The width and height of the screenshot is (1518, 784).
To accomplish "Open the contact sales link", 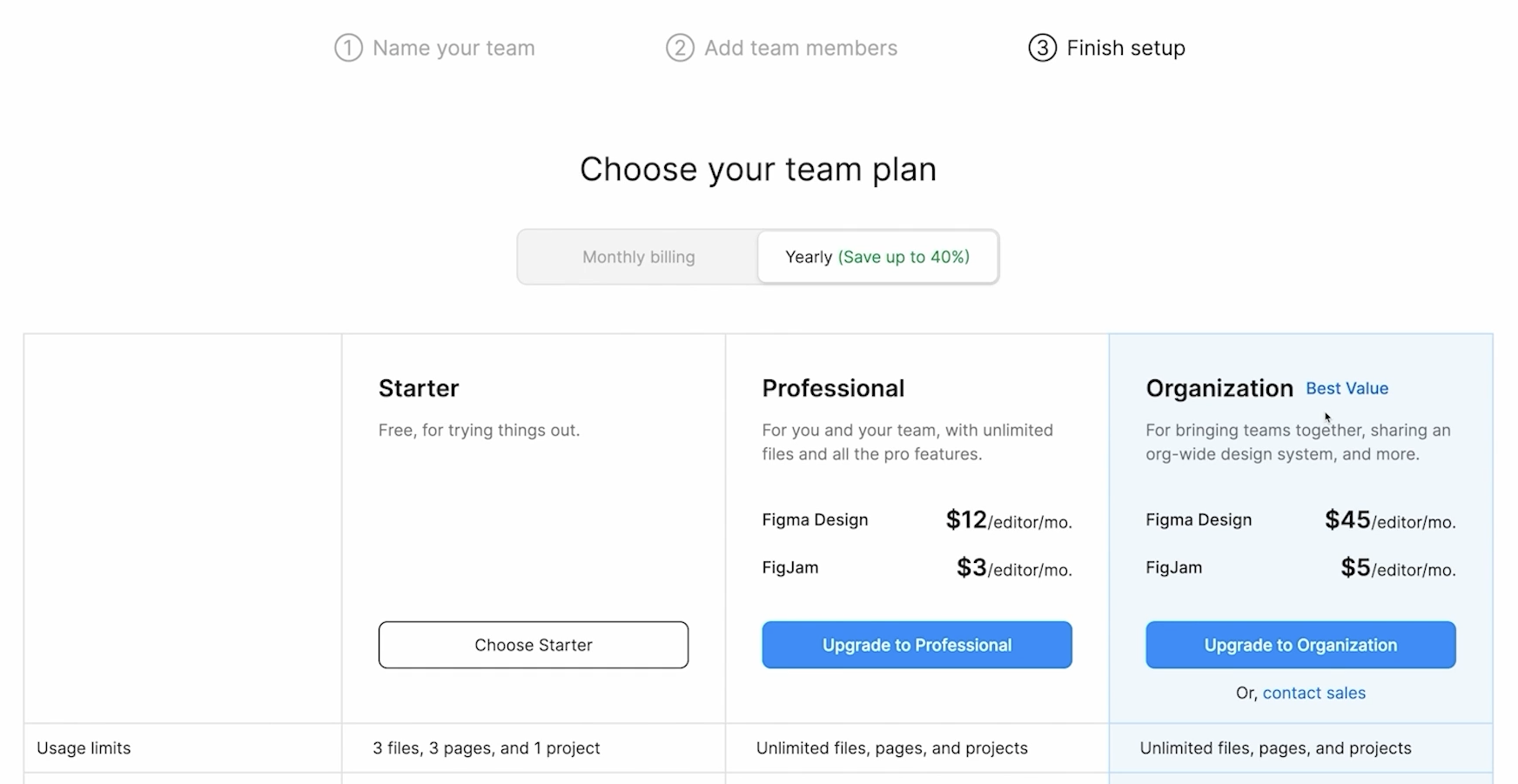I will (x=1313, y=693).
